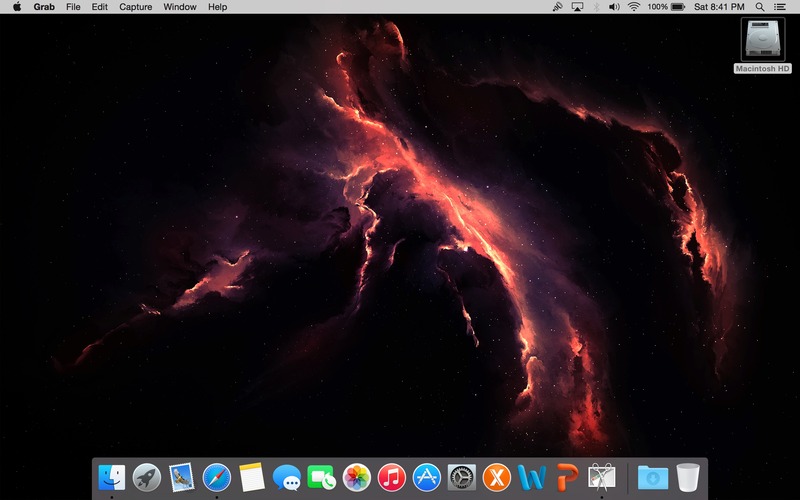Click the volume speaker icon in menu bar

(614, 7)
